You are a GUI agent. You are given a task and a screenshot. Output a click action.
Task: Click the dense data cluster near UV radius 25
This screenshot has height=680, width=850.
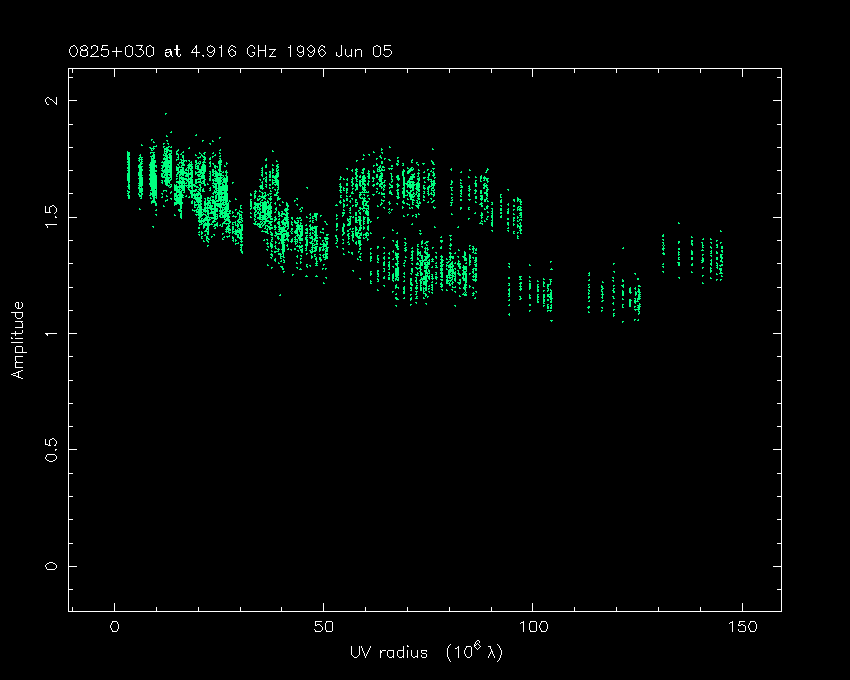pyautogui.click(x=216, y=195)
